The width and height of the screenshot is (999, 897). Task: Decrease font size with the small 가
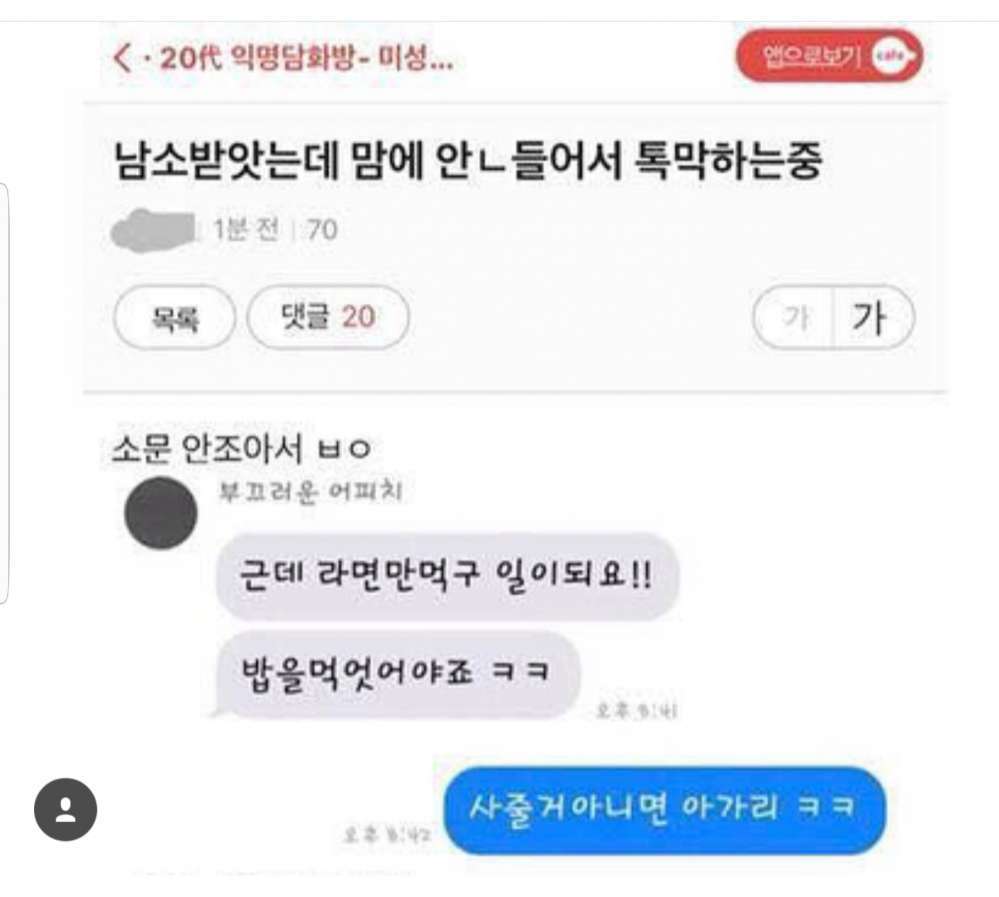click(x=794, y=317)
